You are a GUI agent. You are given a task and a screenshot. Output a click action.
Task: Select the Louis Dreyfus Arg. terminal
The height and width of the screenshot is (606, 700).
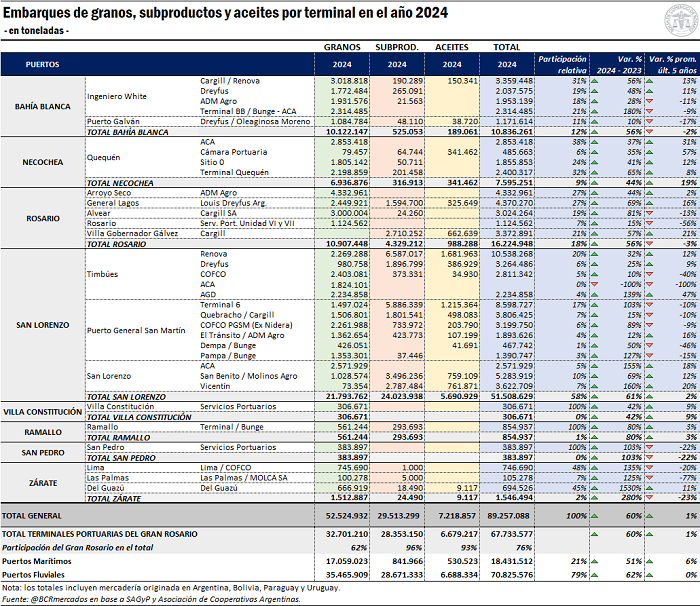coord(233,203)
